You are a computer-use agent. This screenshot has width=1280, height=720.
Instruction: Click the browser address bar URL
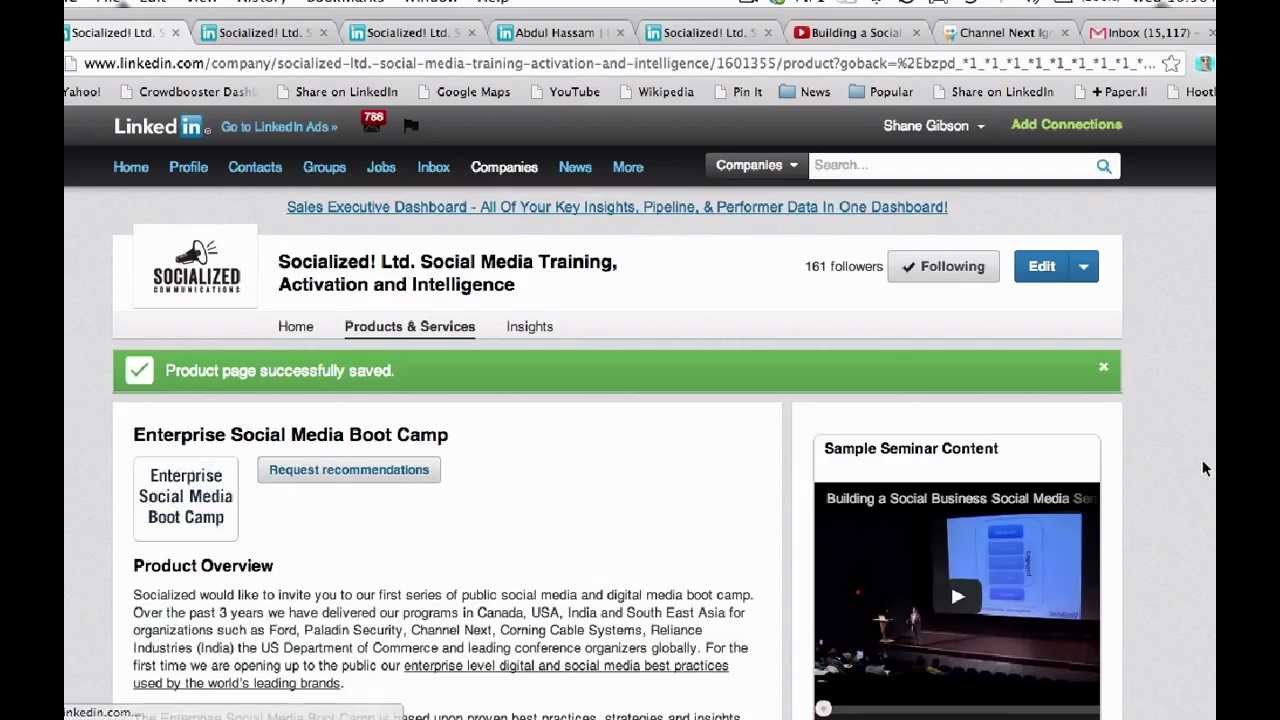click(620, 64)
